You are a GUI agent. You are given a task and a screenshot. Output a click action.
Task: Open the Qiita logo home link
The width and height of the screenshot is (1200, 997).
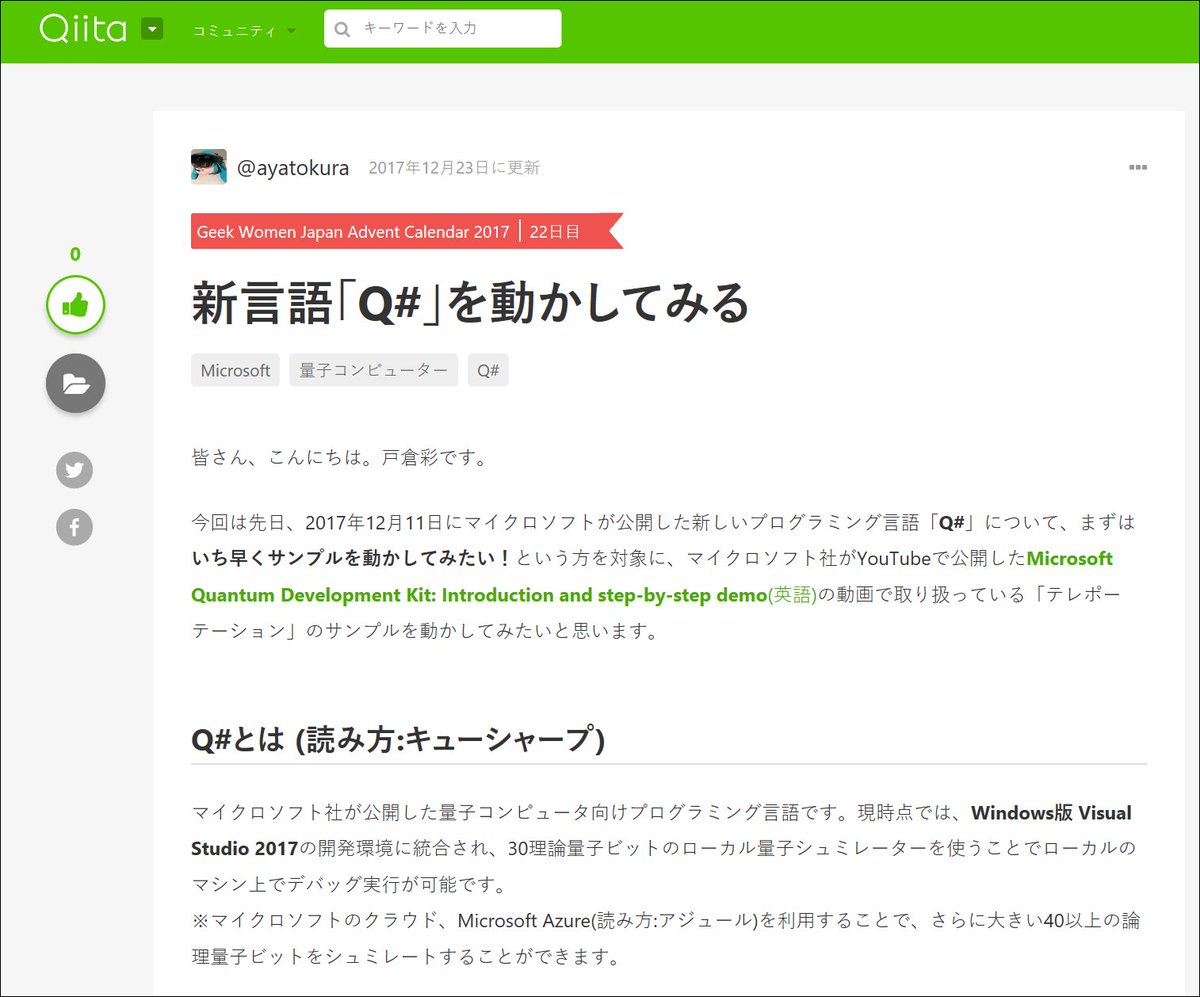point(83,29)
